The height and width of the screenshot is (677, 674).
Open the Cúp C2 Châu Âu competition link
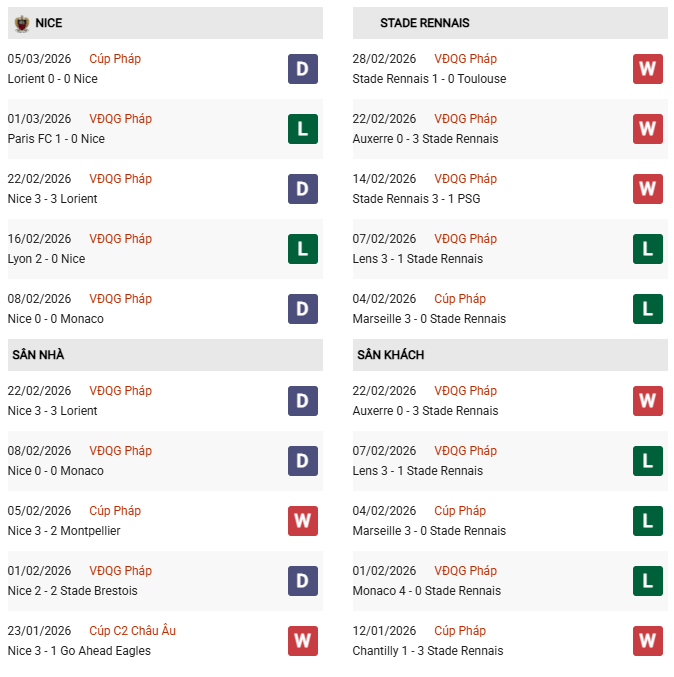pos(132,631)
